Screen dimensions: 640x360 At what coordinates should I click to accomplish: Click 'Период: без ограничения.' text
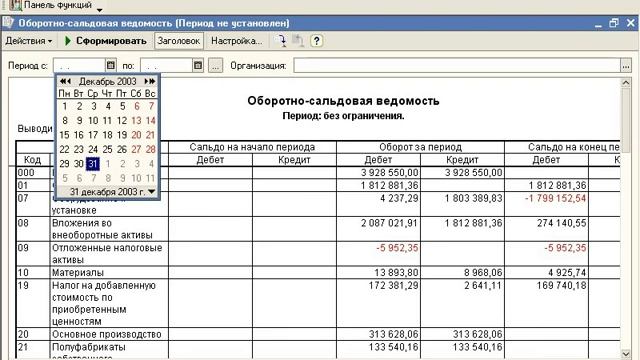coord(343,116)
